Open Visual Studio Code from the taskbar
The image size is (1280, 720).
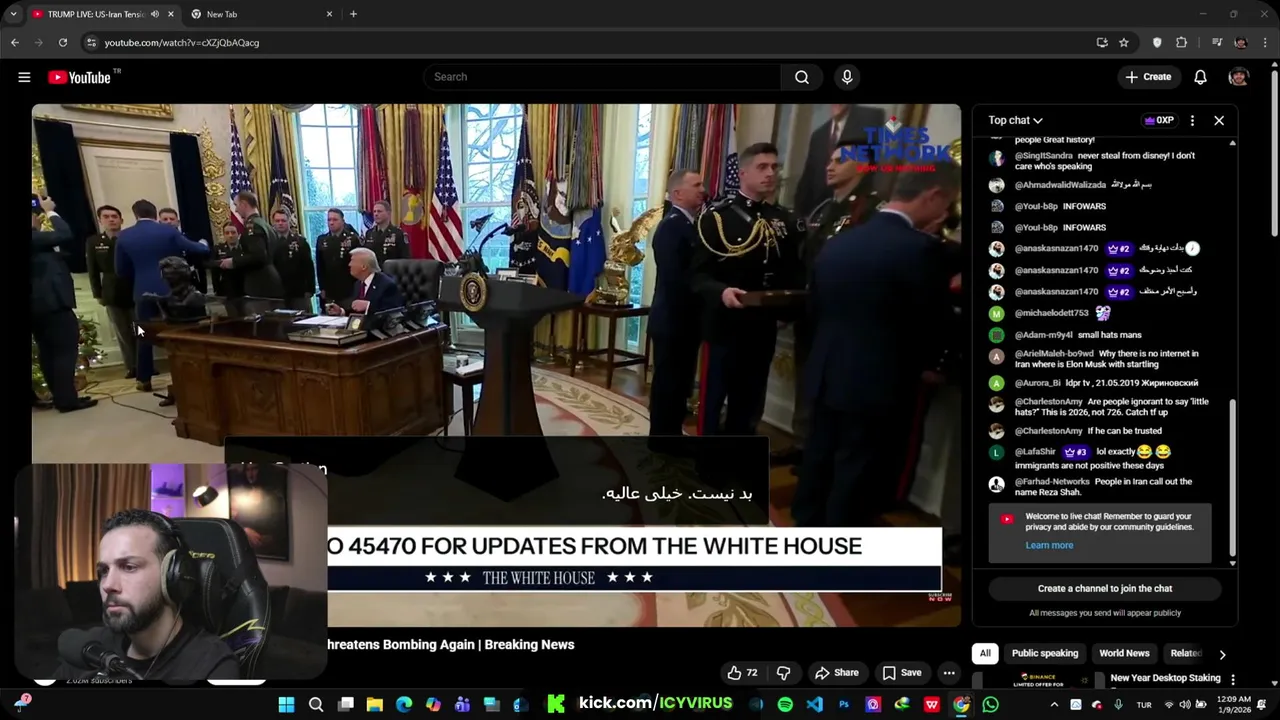tap(815, 705)
